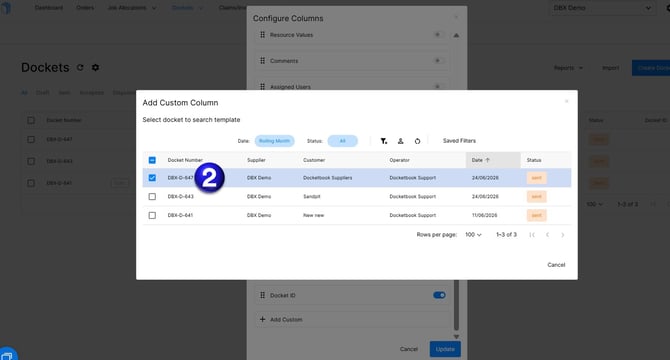Open the Dockets nav item
The height and width of the screenshot is (360, 670).
pyautogui.click(x=187, y=8)
